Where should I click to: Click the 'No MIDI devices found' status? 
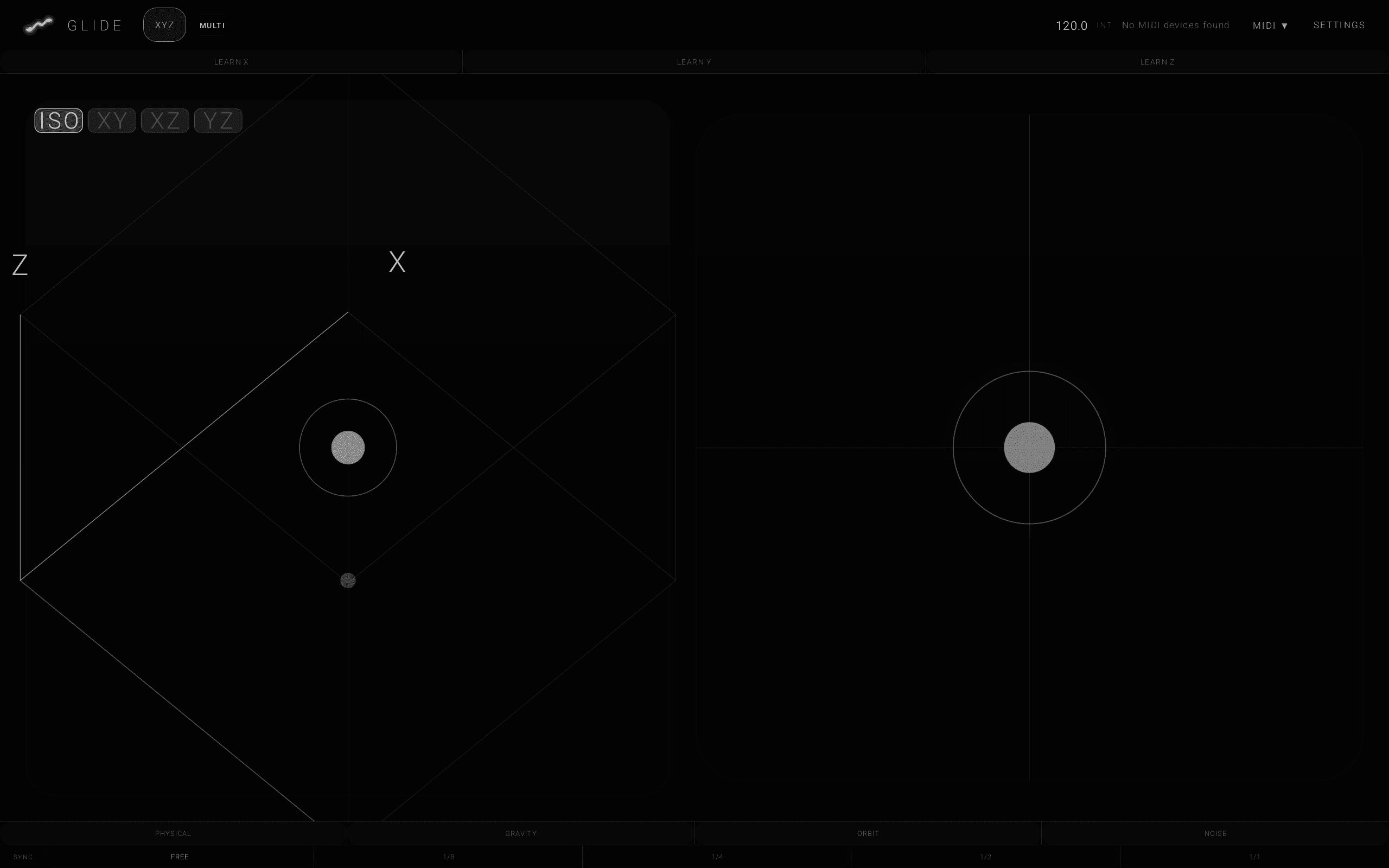coord(1175,25)
